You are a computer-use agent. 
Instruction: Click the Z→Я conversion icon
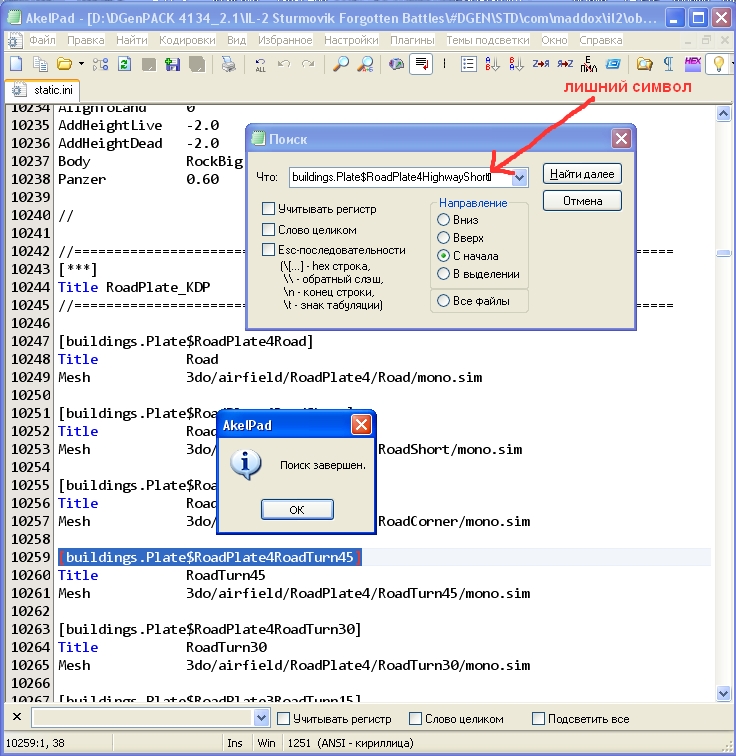pyautogui.click(x=540, y=64)
